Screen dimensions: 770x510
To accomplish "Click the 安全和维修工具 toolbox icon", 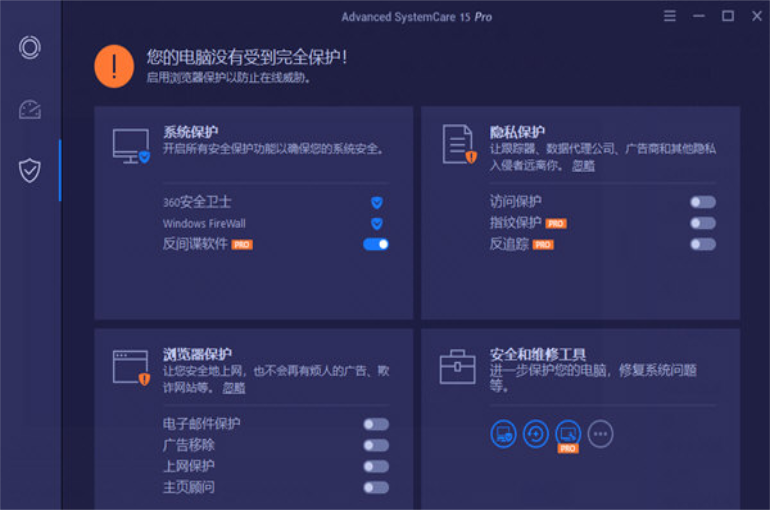I will point(457,367).
